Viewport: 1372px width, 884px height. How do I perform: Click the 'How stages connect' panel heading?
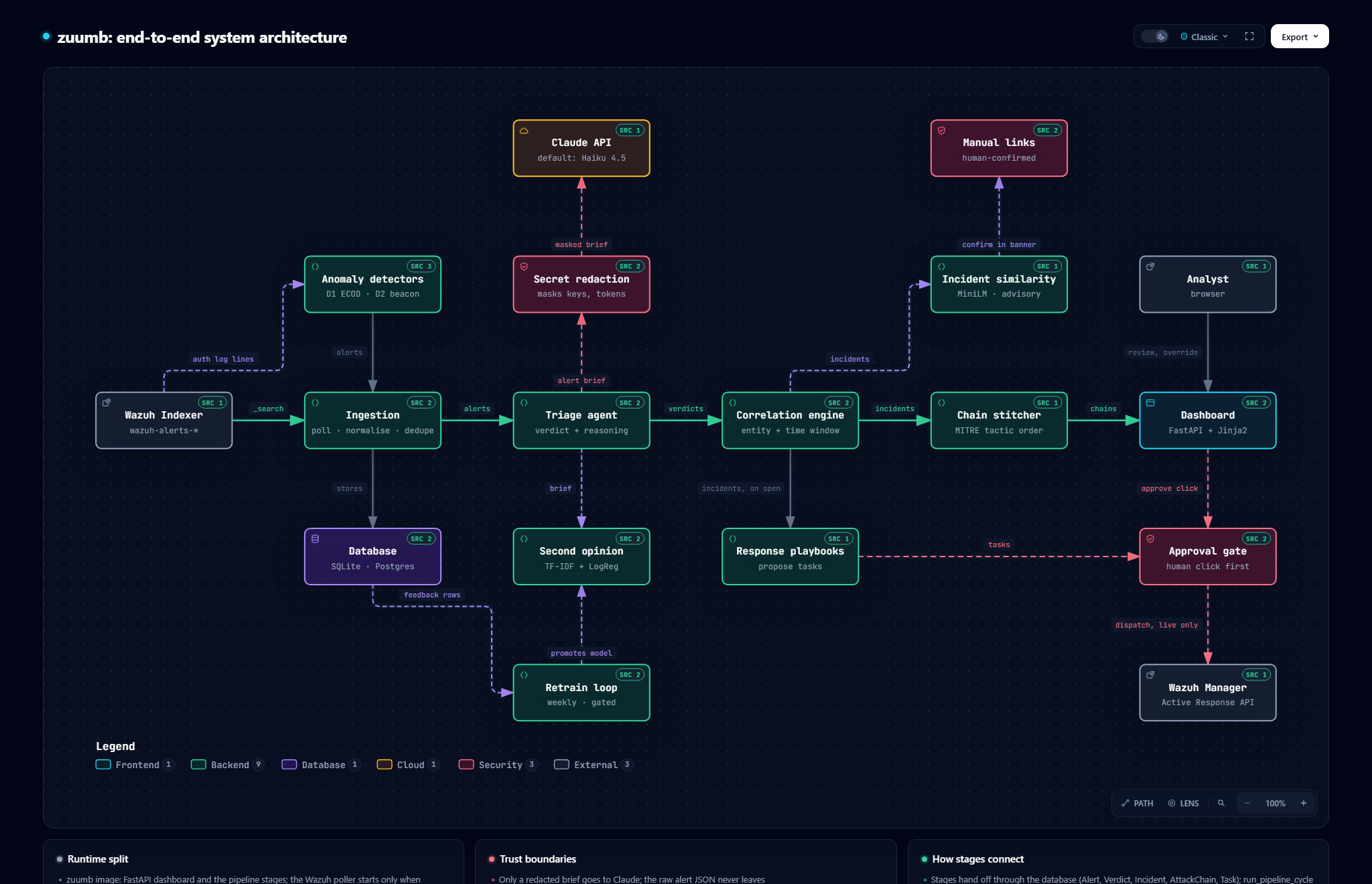[978, 859]
